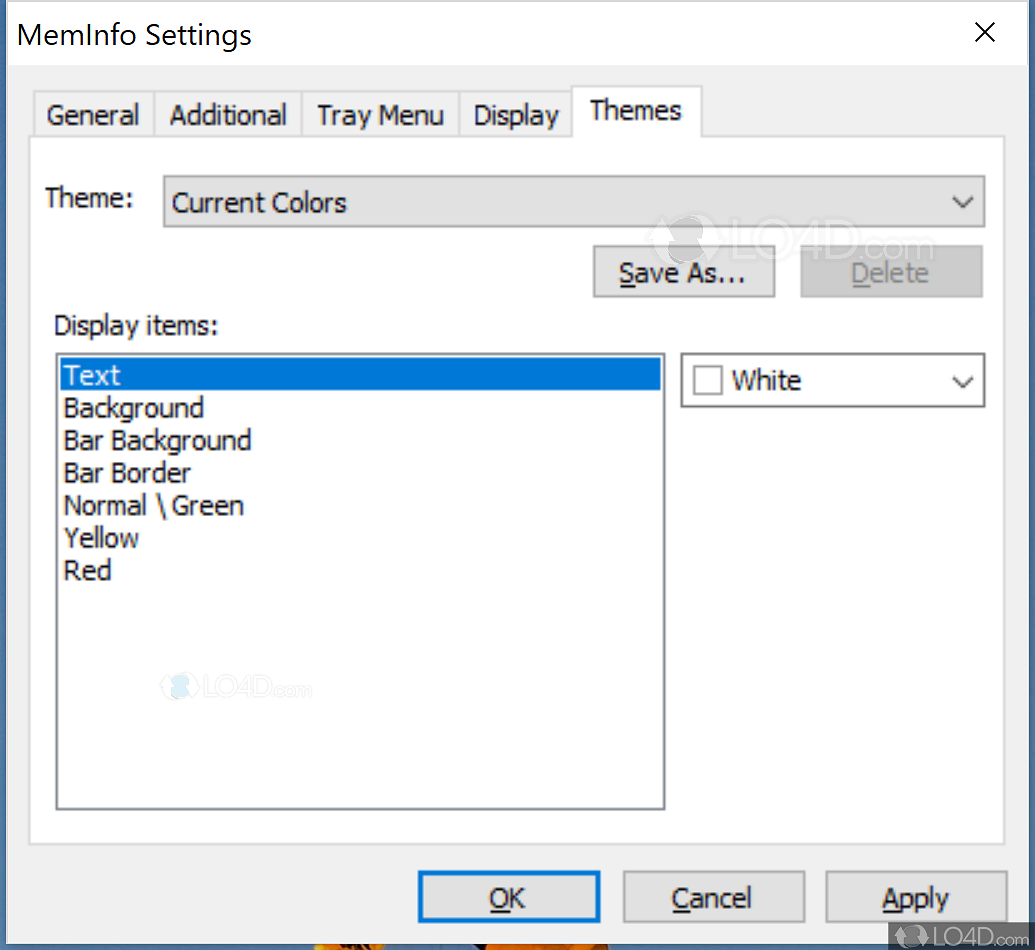
Task: Click the white color swatch preview
Action: pyautogui.click(x=708, y=381)
